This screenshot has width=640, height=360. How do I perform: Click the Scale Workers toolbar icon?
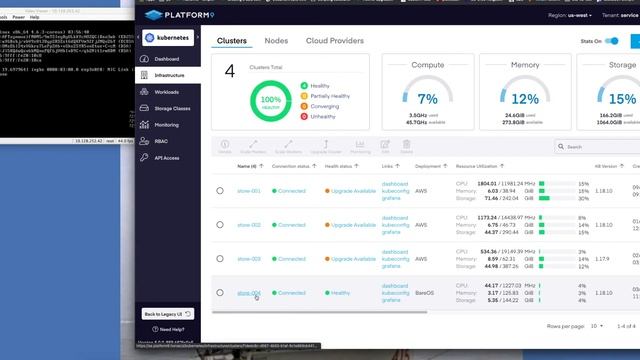289,147
